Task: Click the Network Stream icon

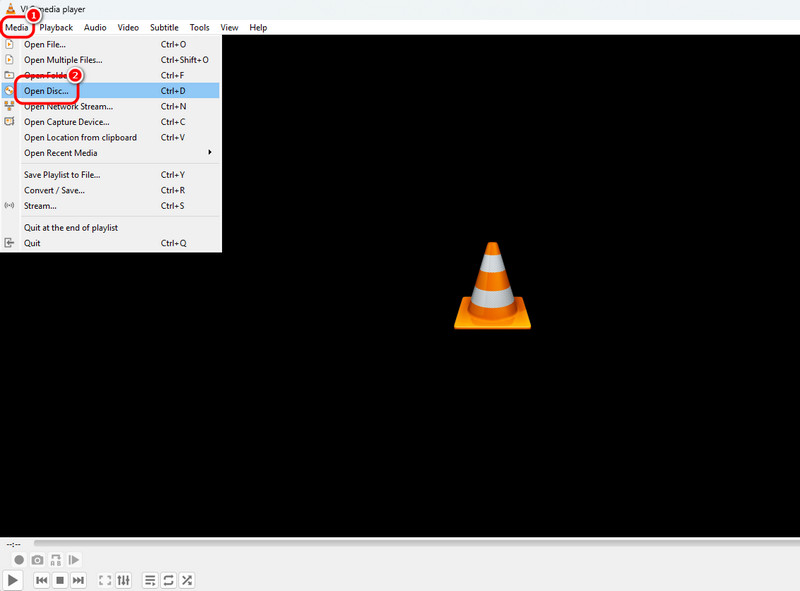Action: (9, 106)
